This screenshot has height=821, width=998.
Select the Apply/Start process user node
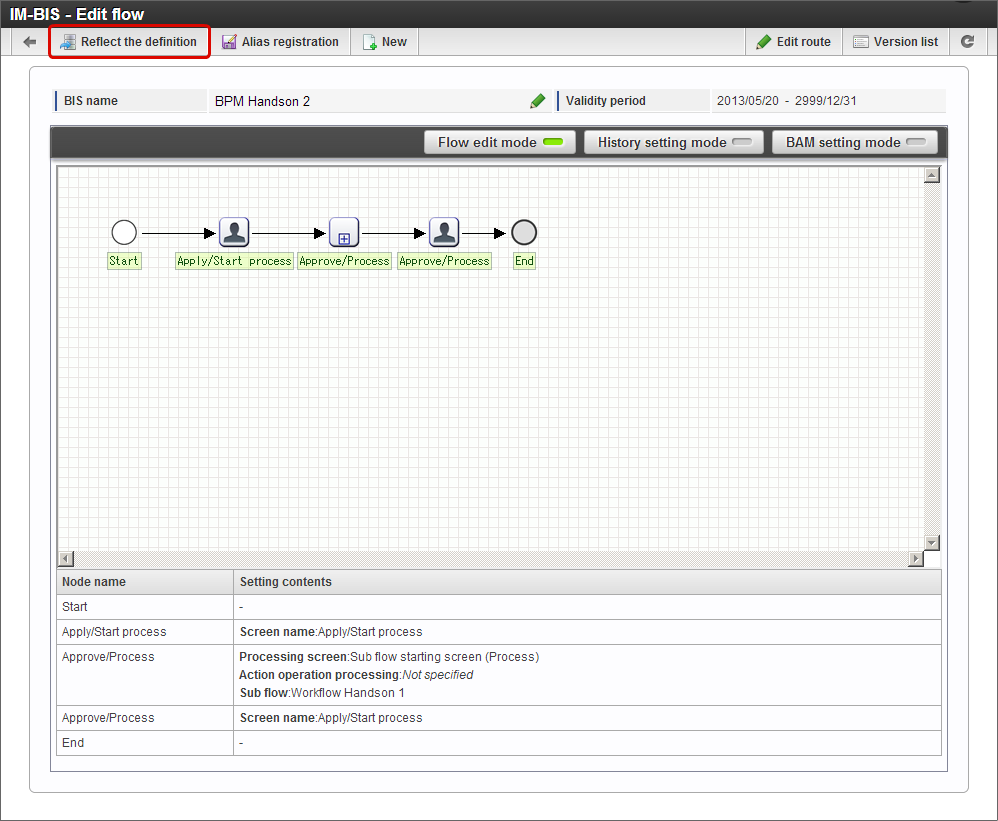234,232
